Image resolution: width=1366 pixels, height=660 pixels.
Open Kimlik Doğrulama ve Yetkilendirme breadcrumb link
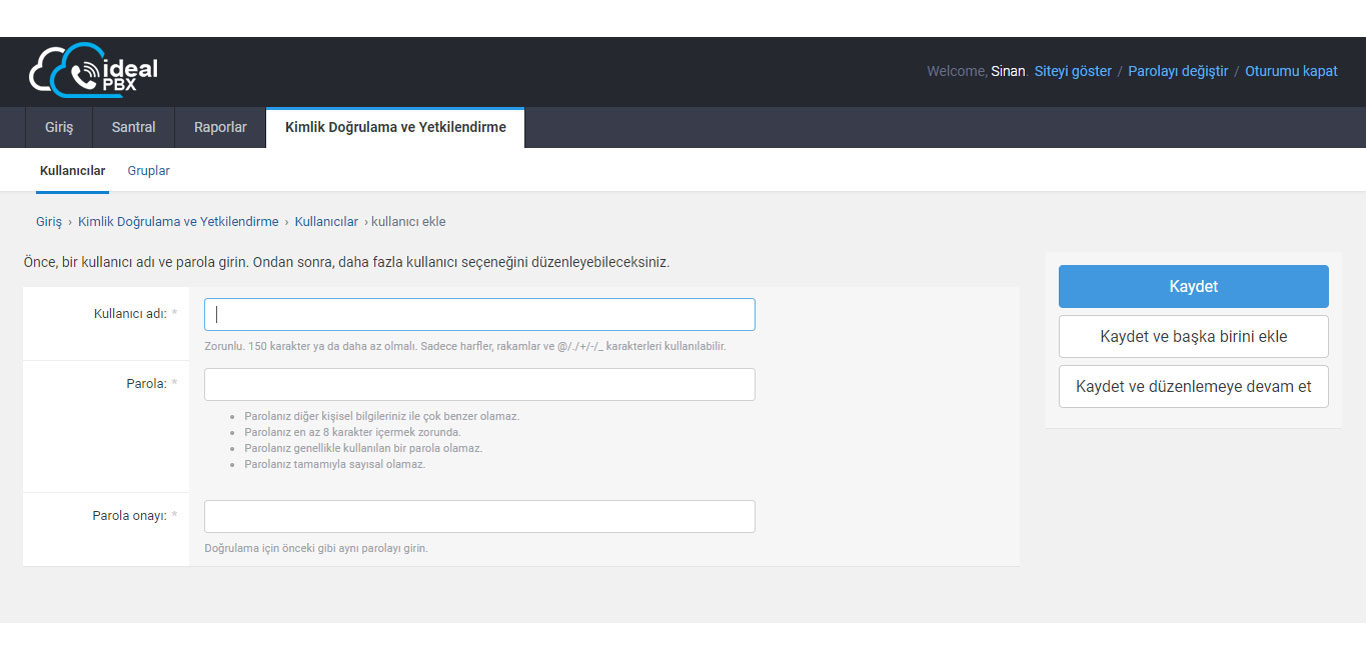tap(178, 222)
